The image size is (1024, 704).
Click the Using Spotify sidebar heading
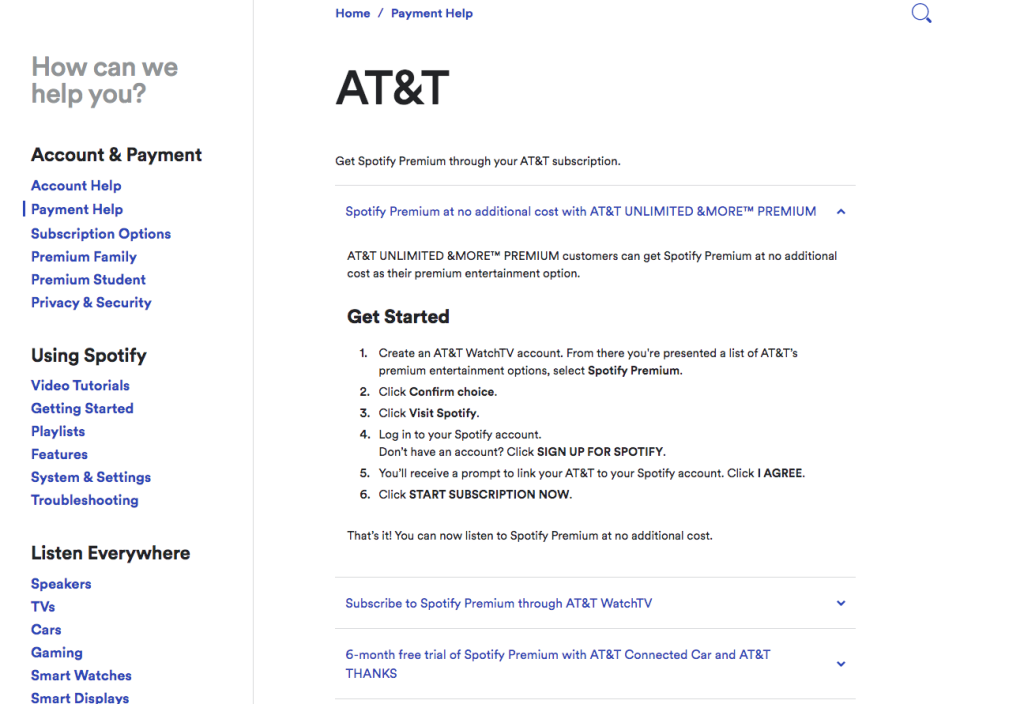pos(89,355)
